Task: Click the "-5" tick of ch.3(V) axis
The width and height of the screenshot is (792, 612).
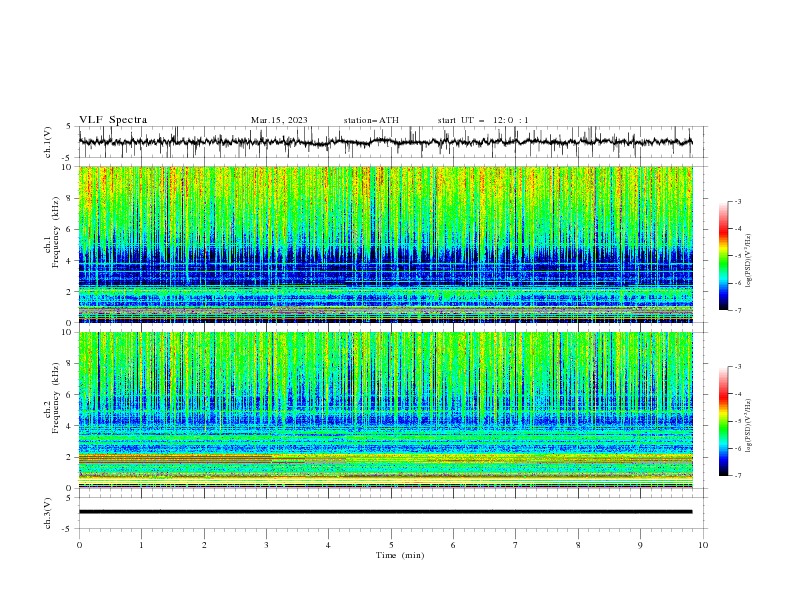Action: pyautogui.click(x=68, y=529)
